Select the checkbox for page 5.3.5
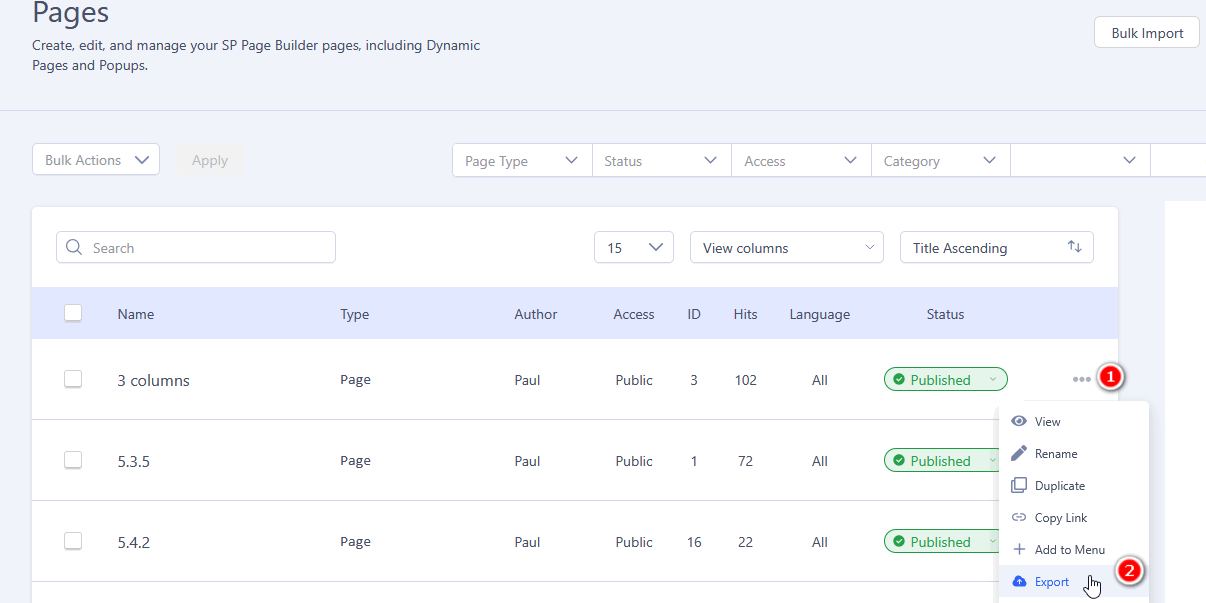The image size is (1206, 603). [73, 460]
